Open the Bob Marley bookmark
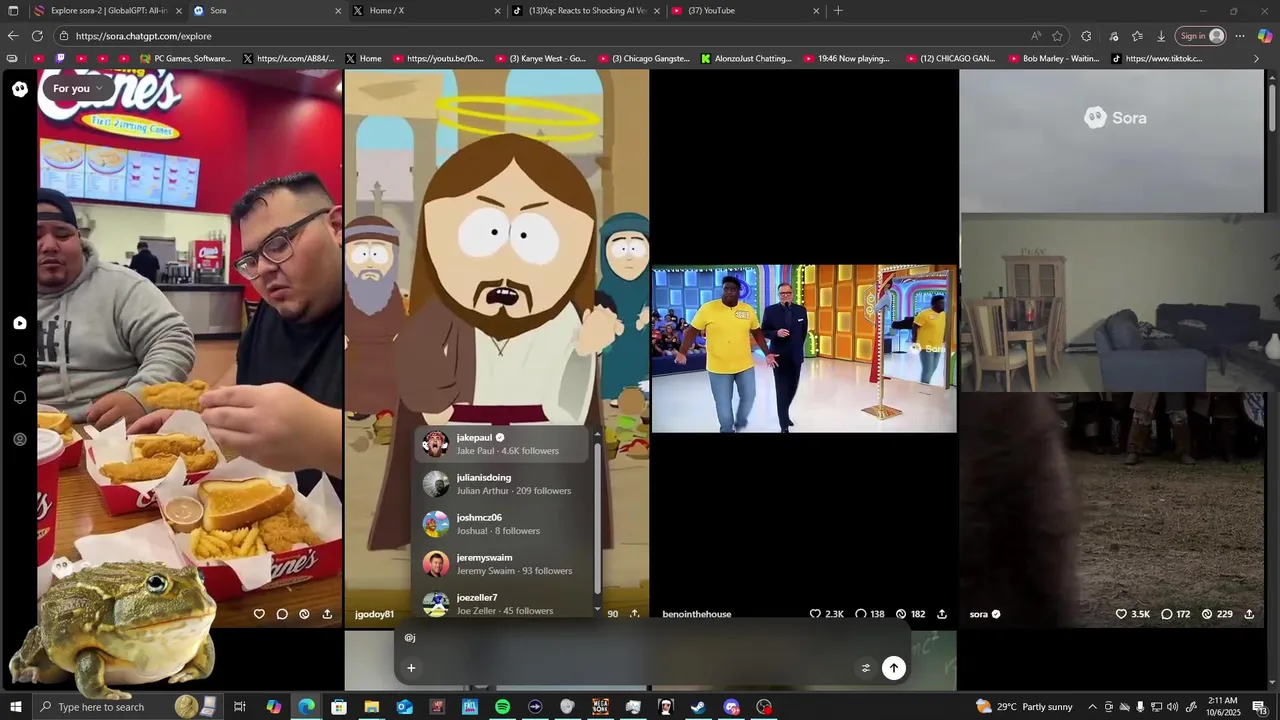 (1054, 59)
